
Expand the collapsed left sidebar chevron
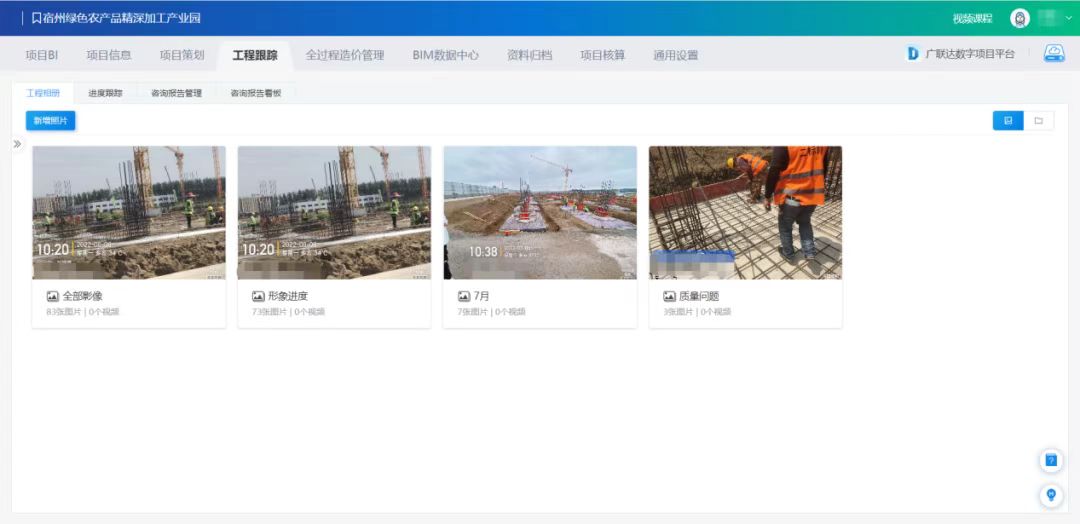(x=17, y=144)
